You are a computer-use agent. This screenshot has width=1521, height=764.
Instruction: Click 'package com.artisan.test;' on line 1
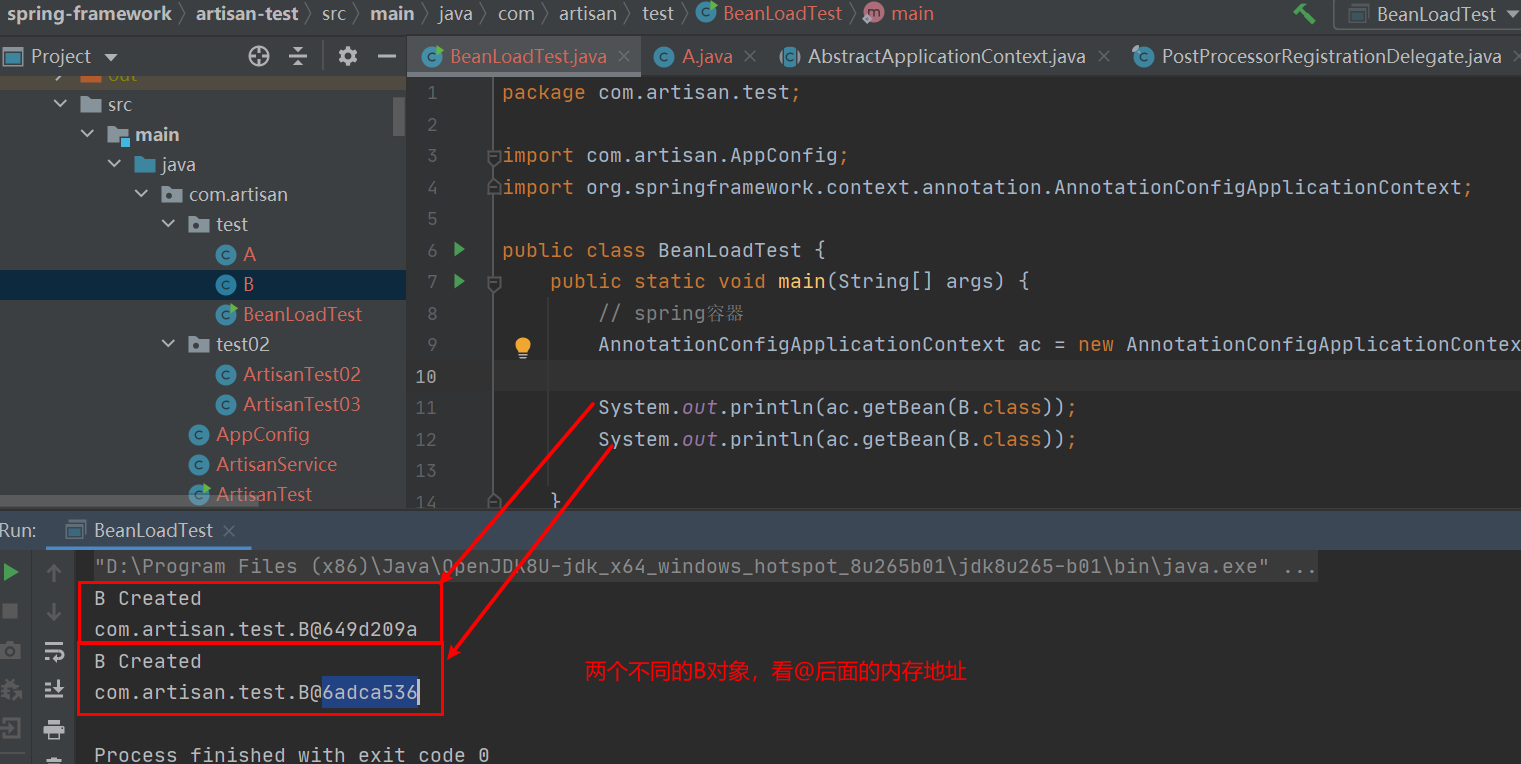point(651,92)
